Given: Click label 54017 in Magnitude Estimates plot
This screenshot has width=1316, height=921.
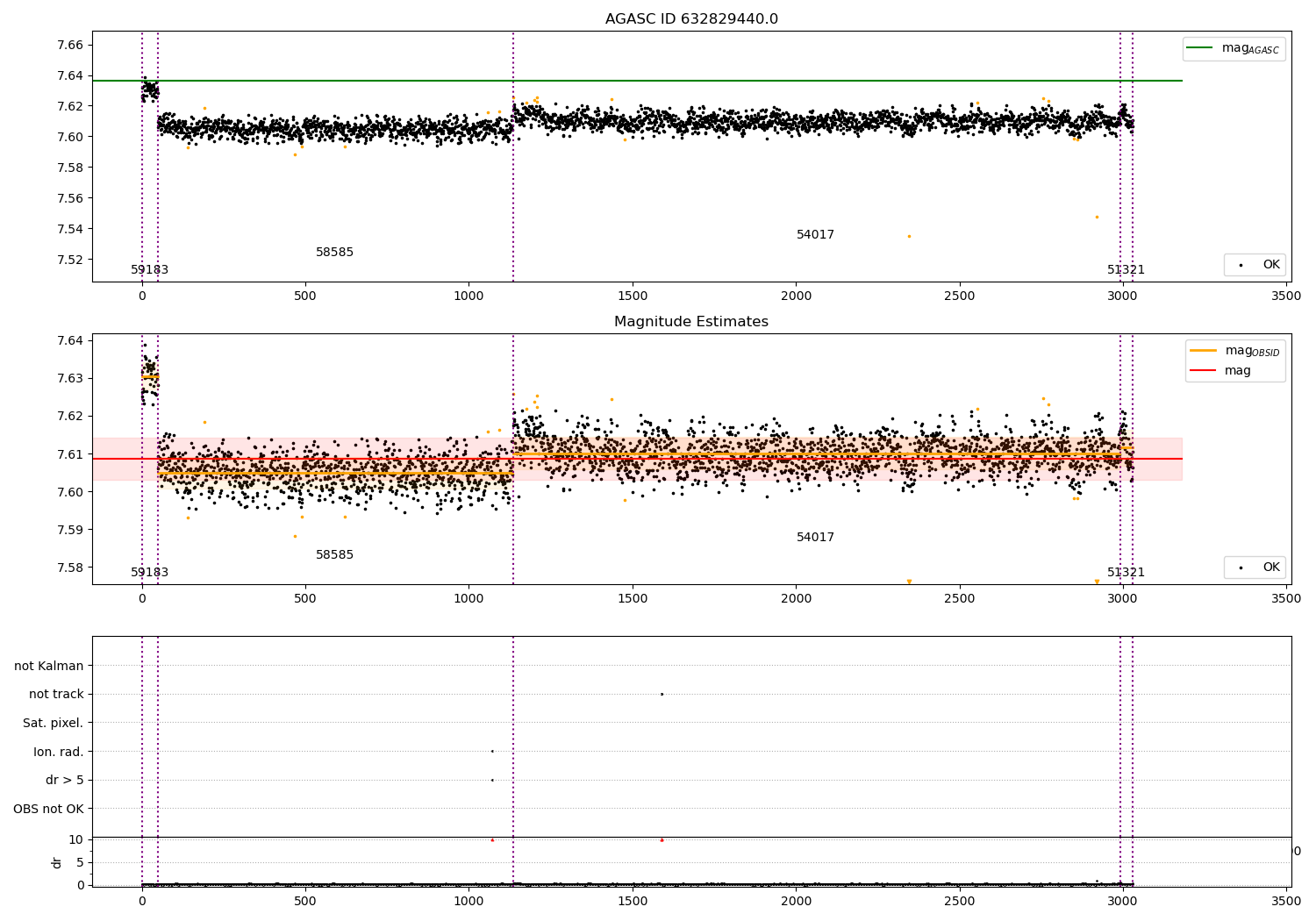Looking at the screenshot, I should [816, 538].
